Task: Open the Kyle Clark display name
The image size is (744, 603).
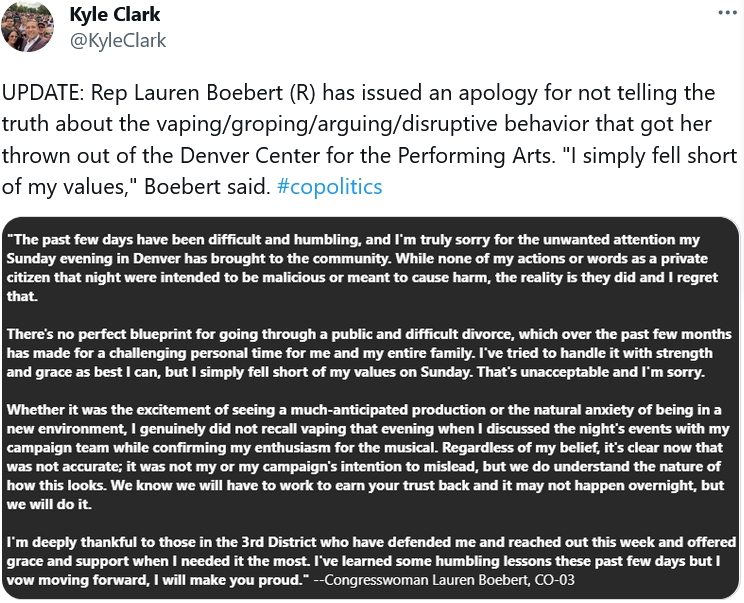Action: [x=115, y=15]
